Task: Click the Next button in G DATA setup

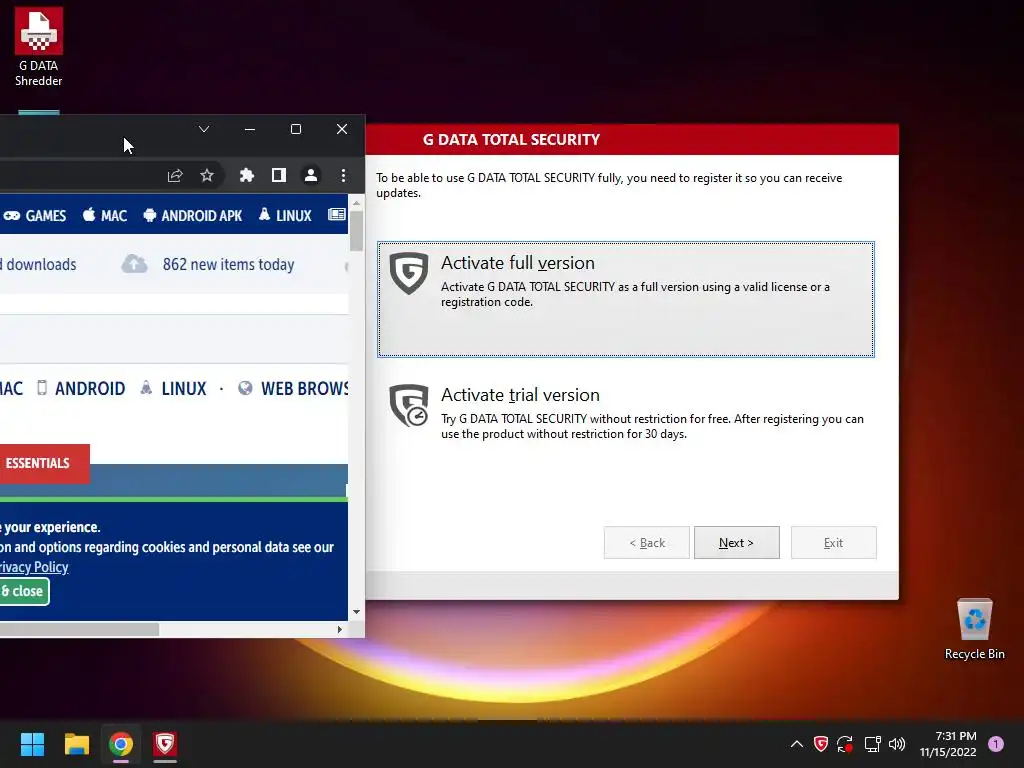Action: click(737, 543)
